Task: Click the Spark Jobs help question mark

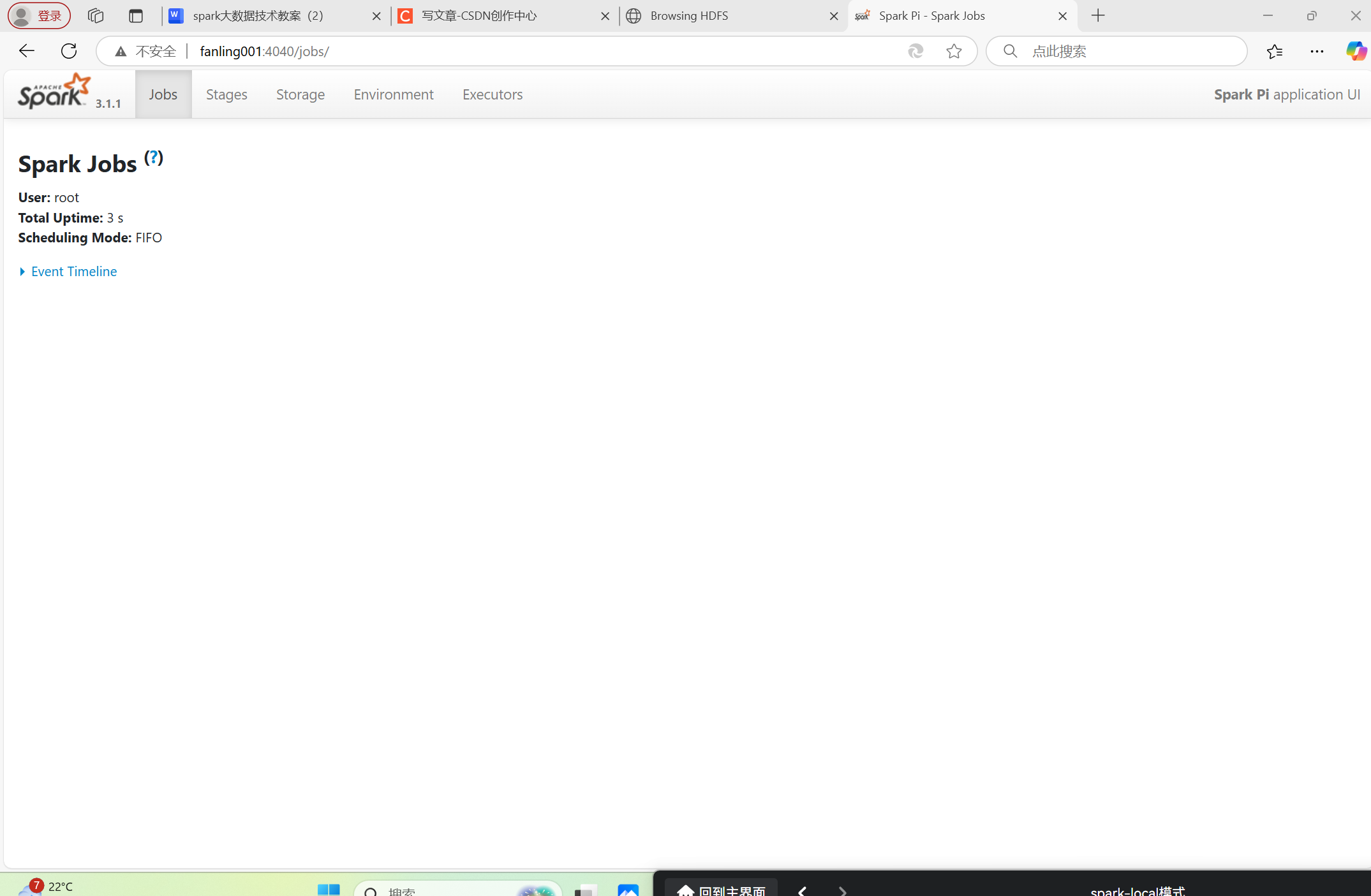Action: 153,157
